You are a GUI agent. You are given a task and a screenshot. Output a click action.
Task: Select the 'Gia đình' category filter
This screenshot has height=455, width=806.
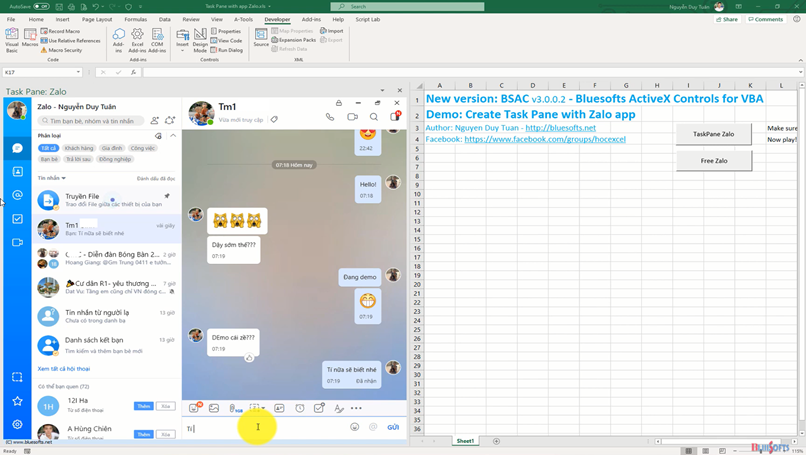(112, 148)
